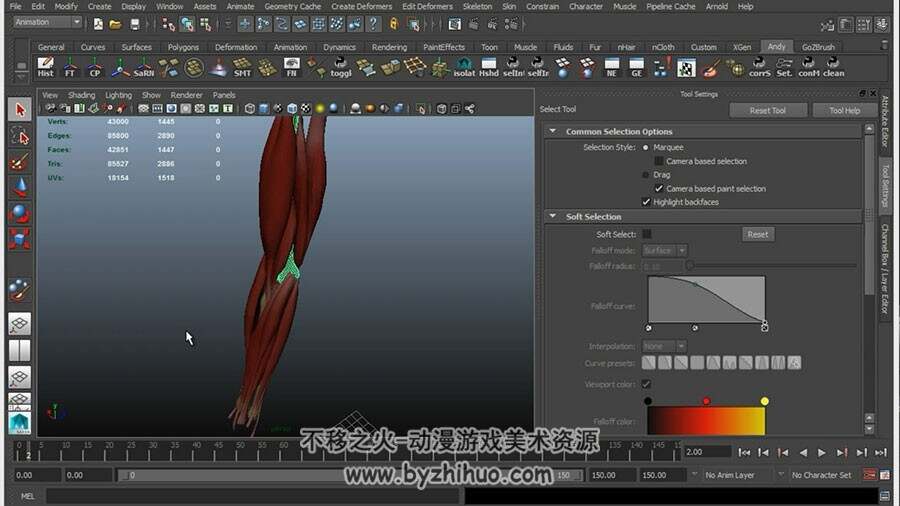
Task: Select Marquee selection style
Action: (x=646, y=147)
